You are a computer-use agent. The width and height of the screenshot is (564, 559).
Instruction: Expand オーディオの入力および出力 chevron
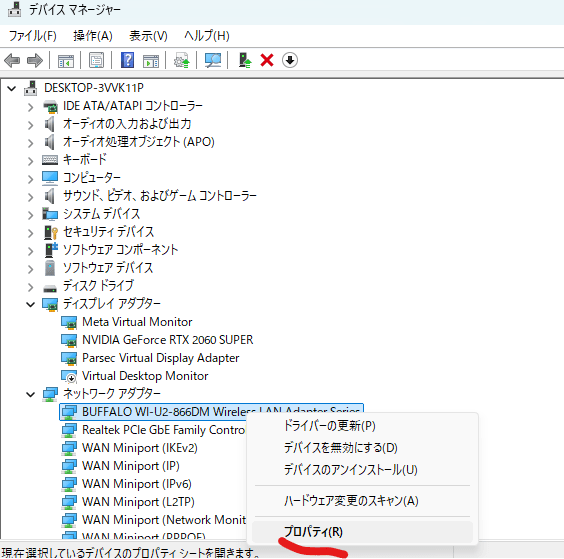(31, 125)
